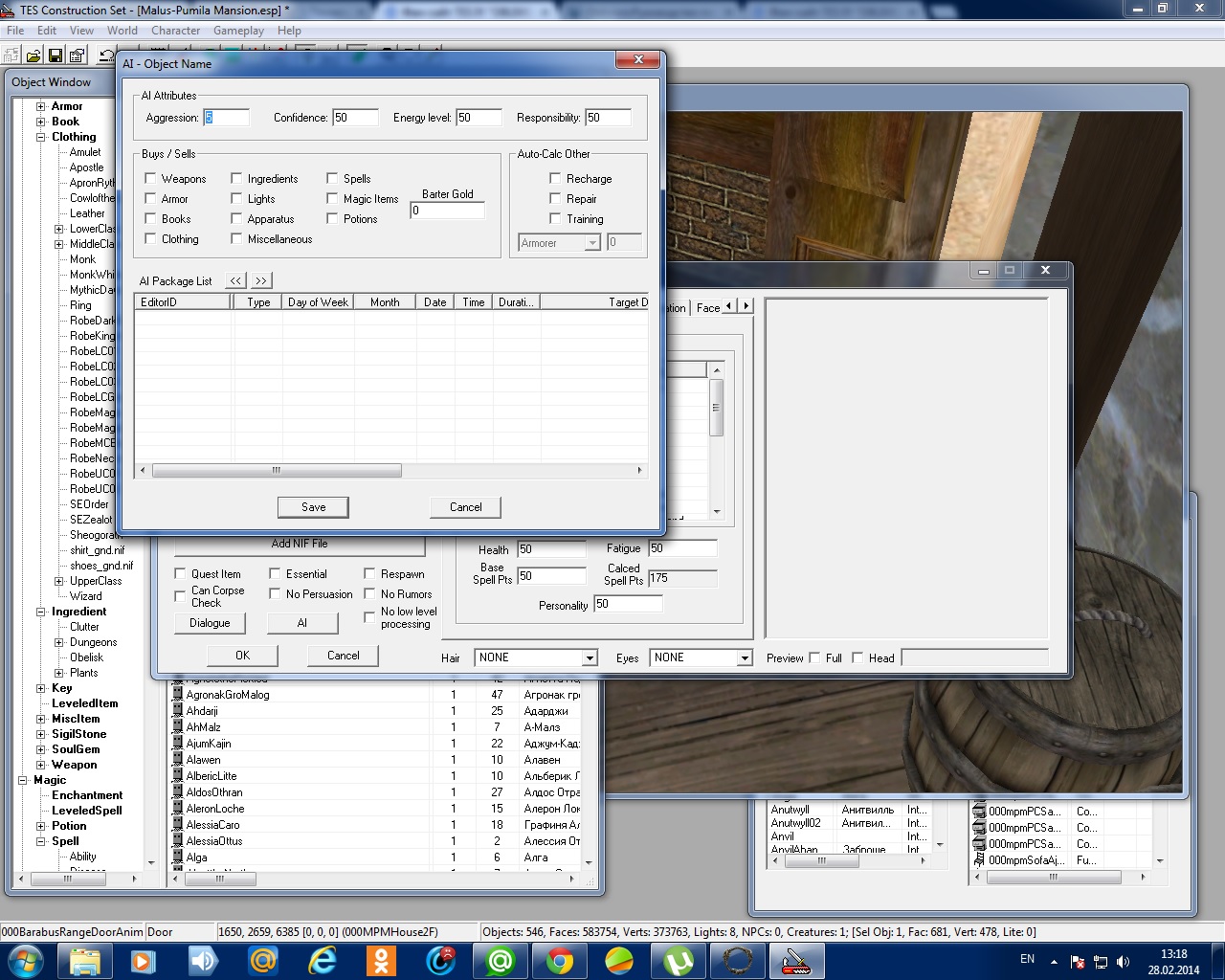
Task: Click the Add NIF File button
Action: tap(300, 544)
